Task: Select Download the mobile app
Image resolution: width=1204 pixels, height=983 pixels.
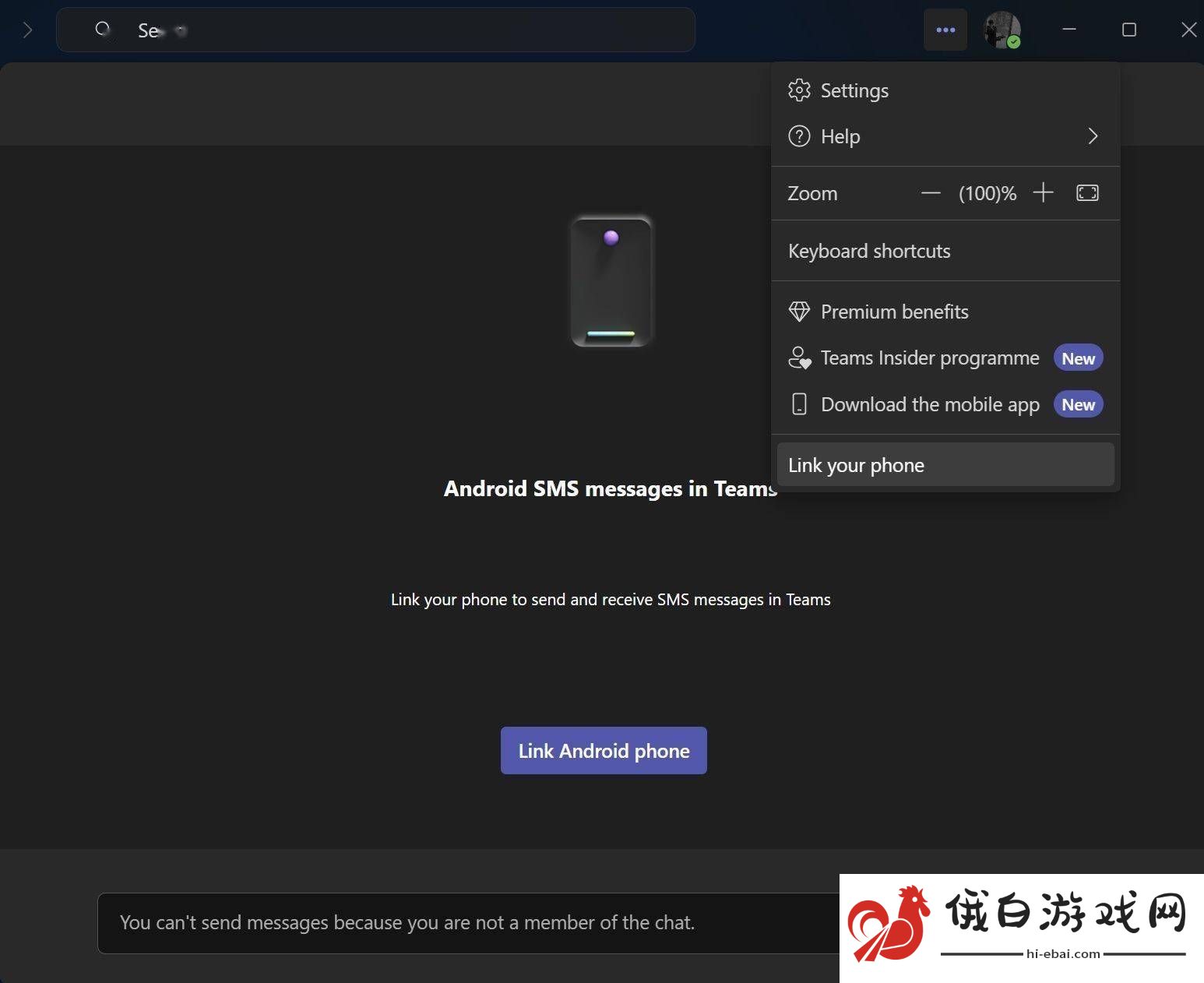Action: click(945, 404)
